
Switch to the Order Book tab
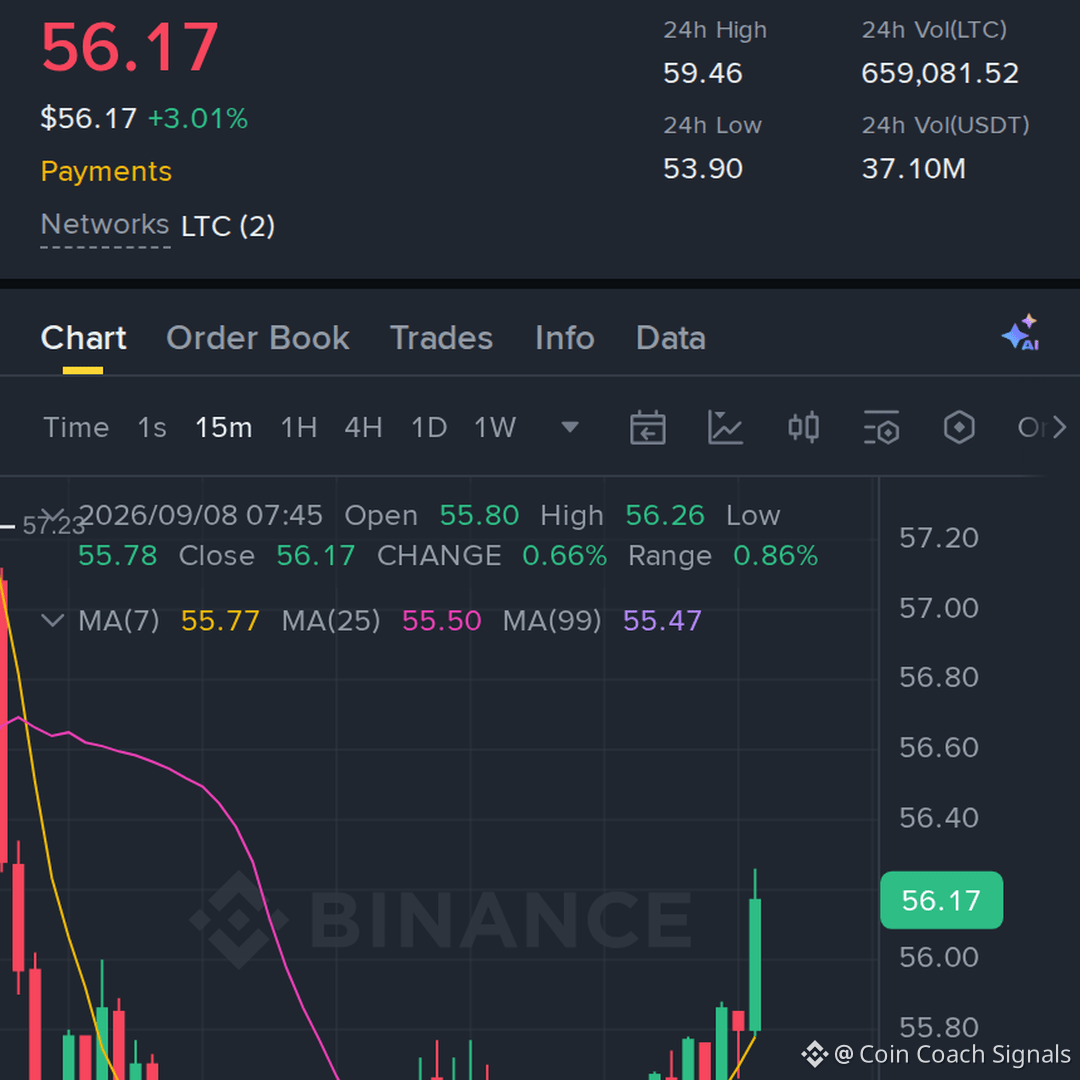pos(258,338)
